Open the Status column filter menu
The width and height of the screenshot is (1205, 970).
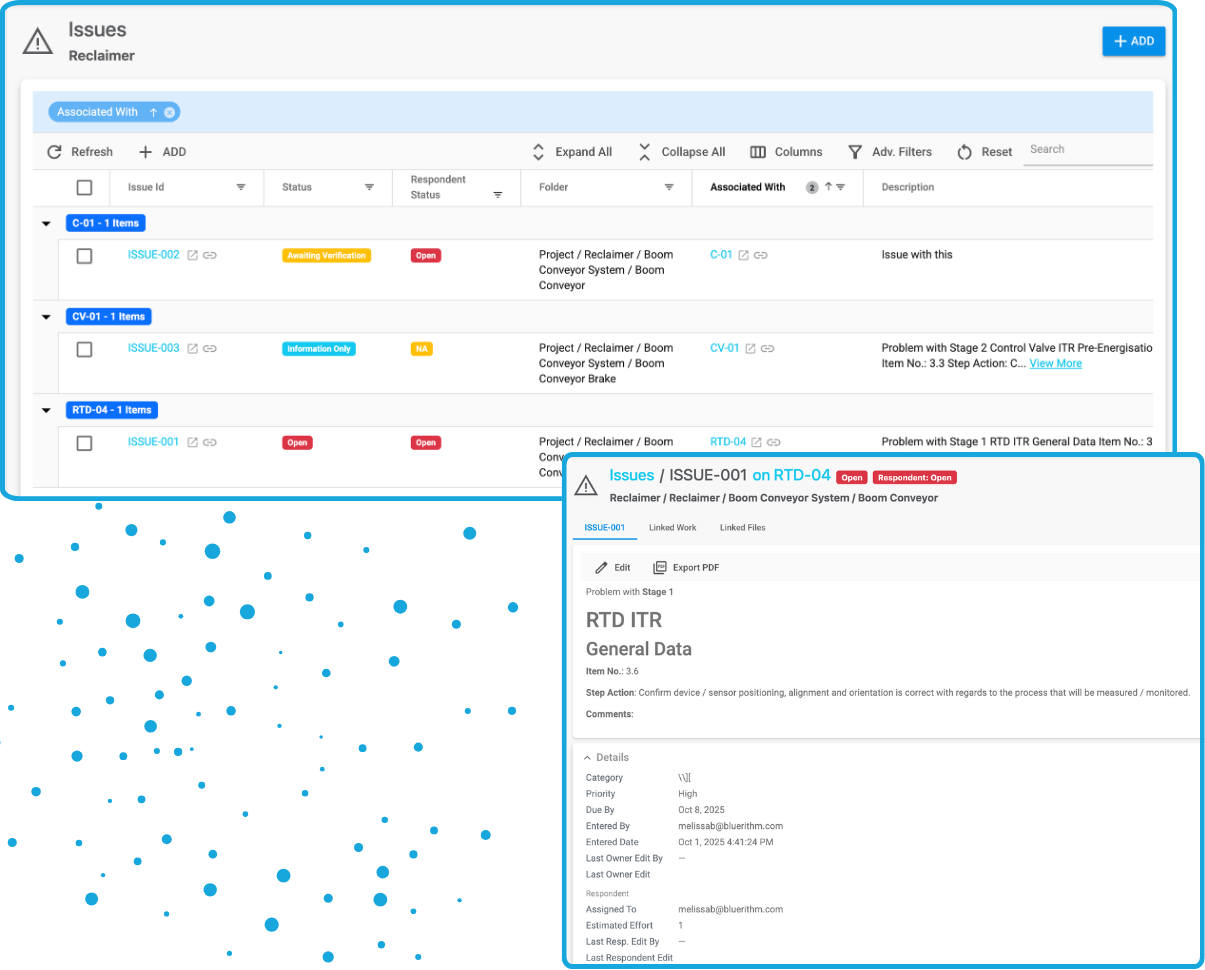click(x=369, y=187)
